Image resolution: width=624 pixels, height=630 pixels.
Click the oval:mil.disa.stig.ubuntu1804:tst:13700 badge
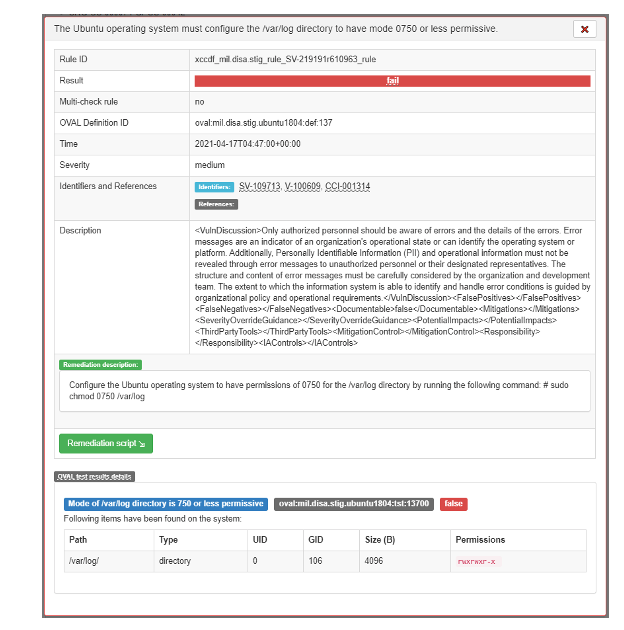tap(354, 504)
